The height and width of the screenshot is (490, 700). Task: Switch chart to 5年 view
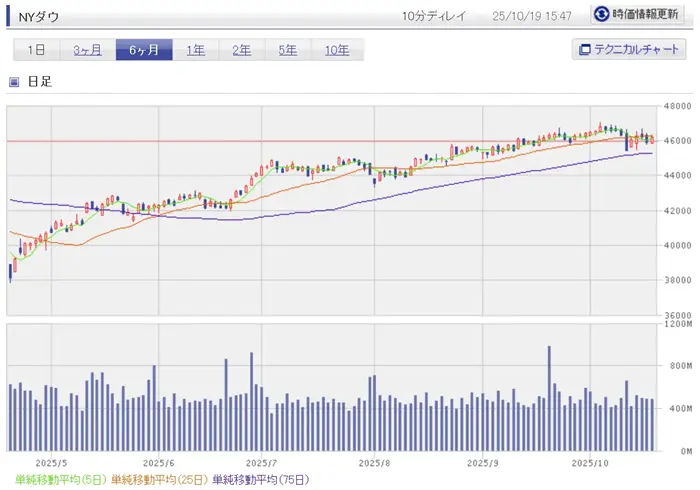(x=287, y=50)
